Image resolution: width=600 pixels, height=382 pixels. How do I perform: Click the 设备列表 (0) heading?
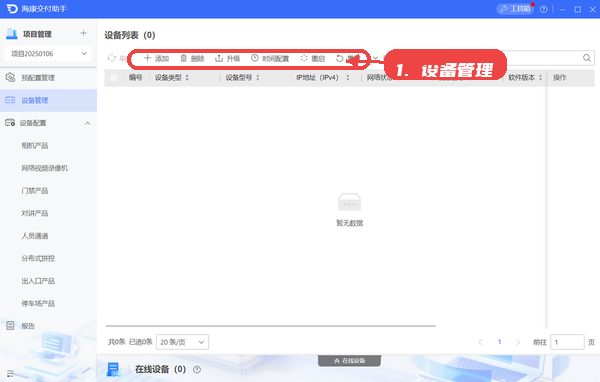(x=130, y=35)
